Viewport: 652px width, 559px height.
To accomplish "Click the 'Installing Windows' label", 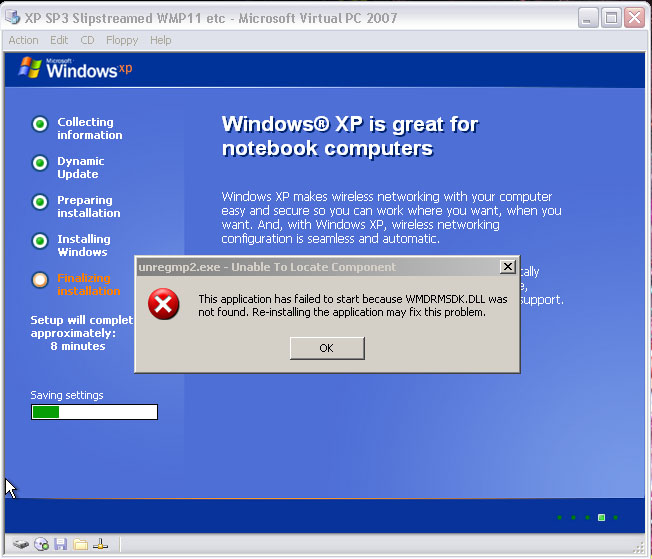I will click(x=84, y=245).
